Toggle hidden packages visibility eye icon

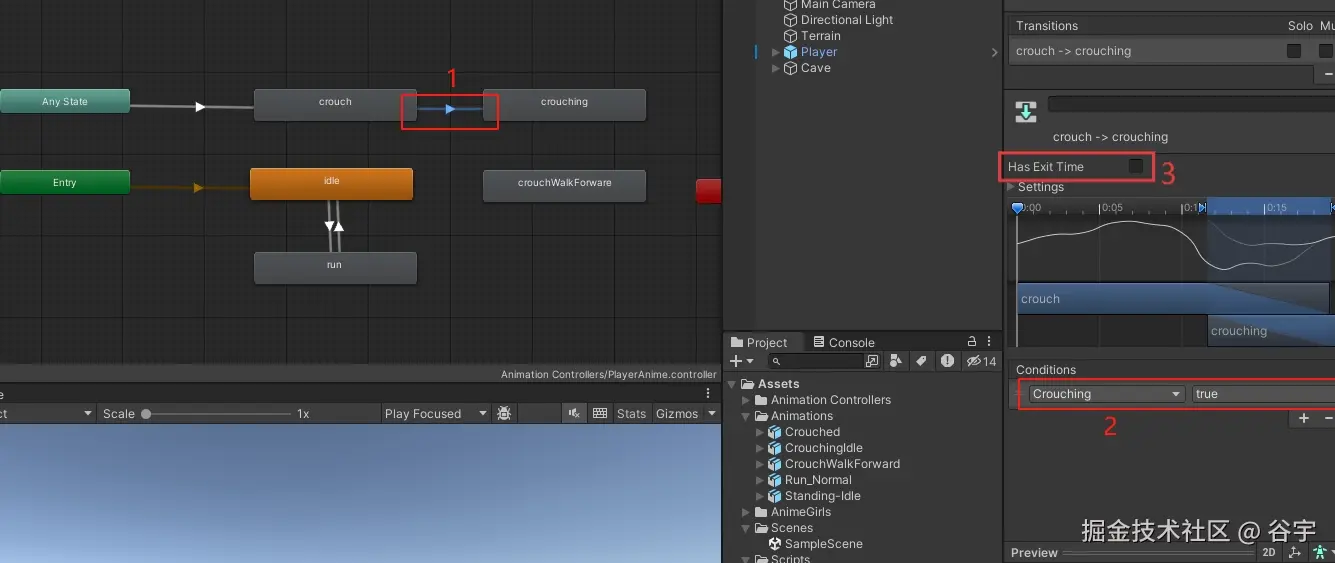pyautogui.click(x=981, y=361)
